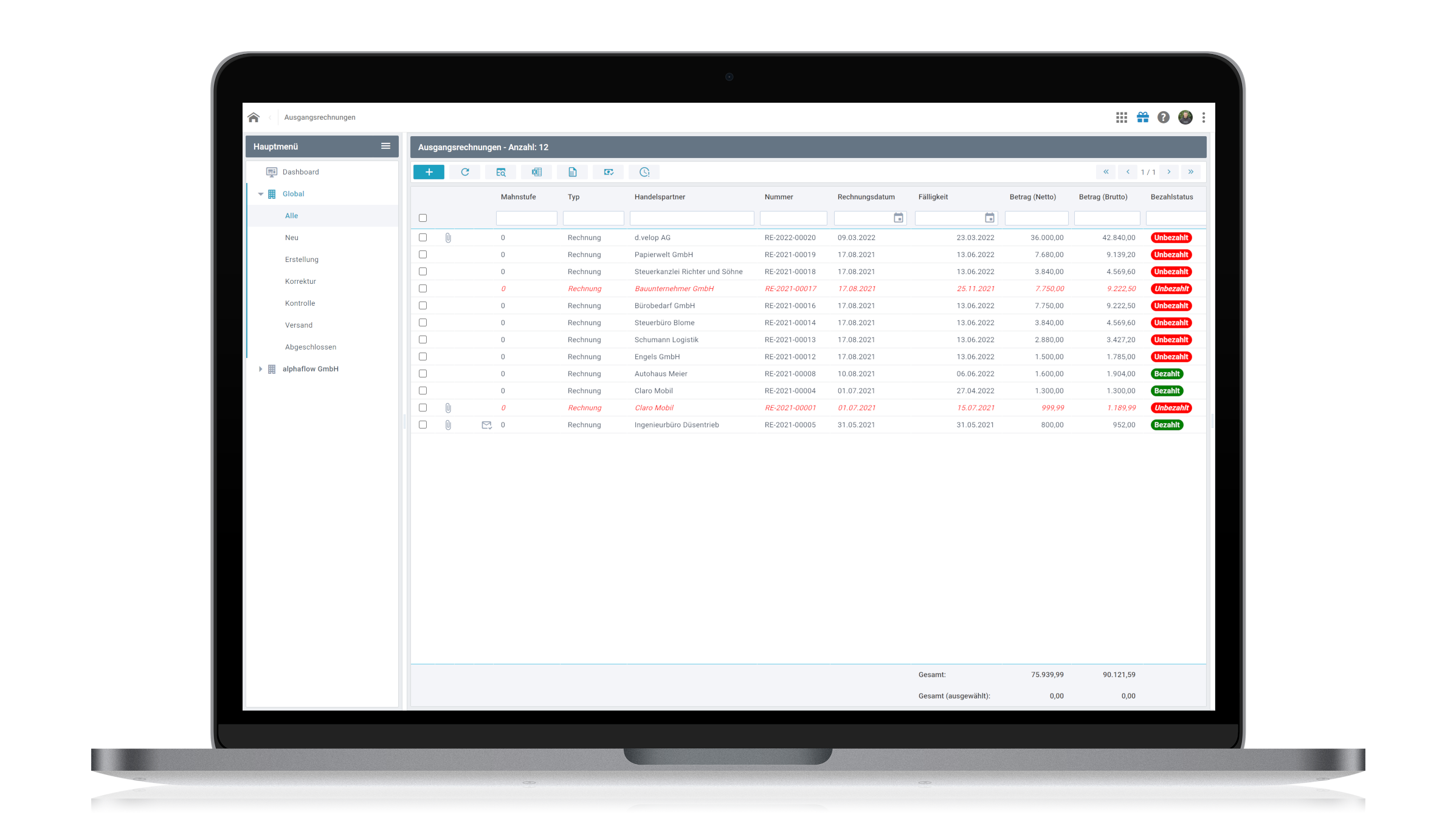The height and width of the screenshot is (837, 1456).
Task: Select the Versand menu entry
Action: click(x=298, y=325)
